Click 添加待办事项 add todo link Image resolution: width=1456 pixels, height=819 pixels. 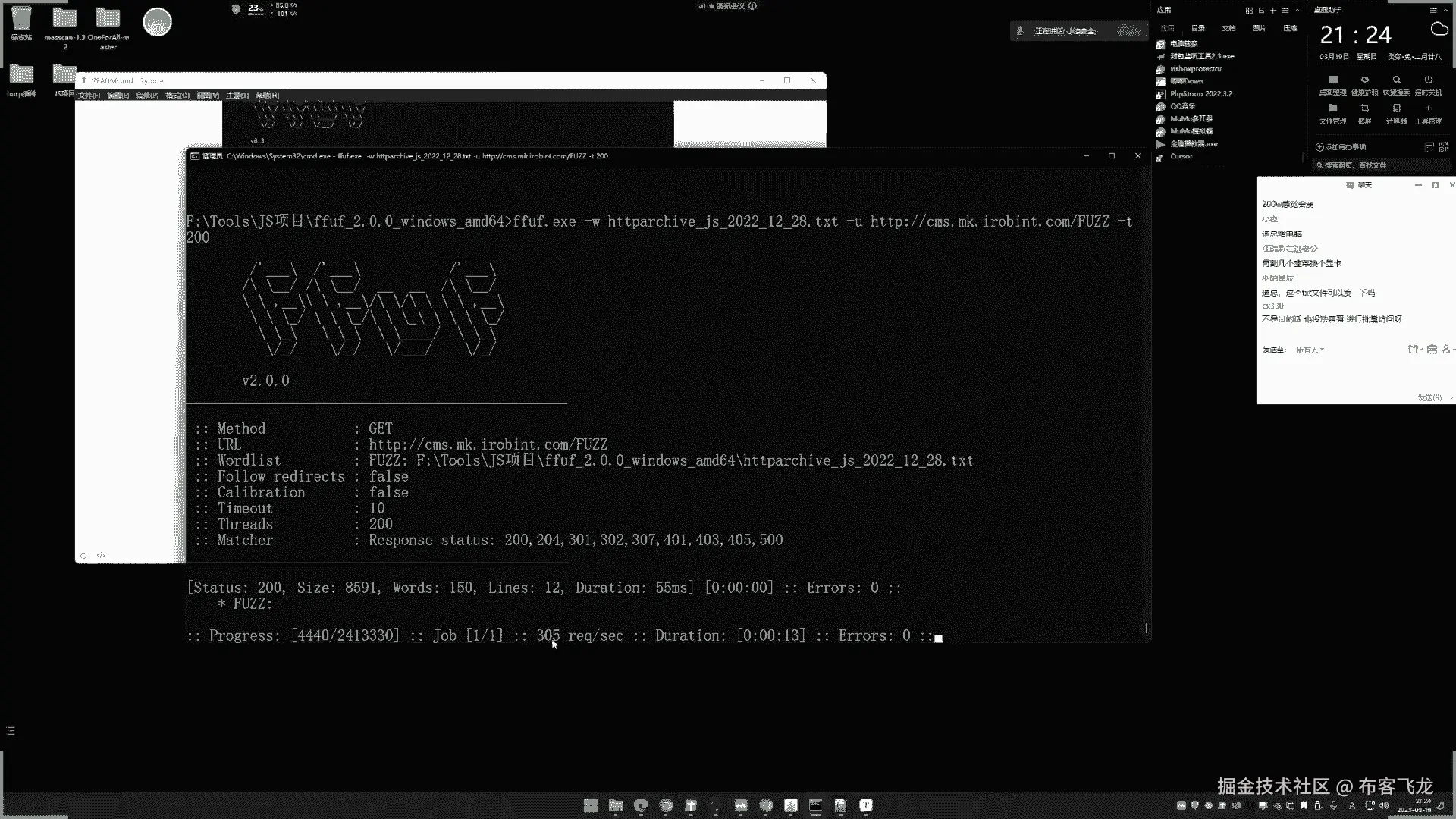pos(1341,147)
